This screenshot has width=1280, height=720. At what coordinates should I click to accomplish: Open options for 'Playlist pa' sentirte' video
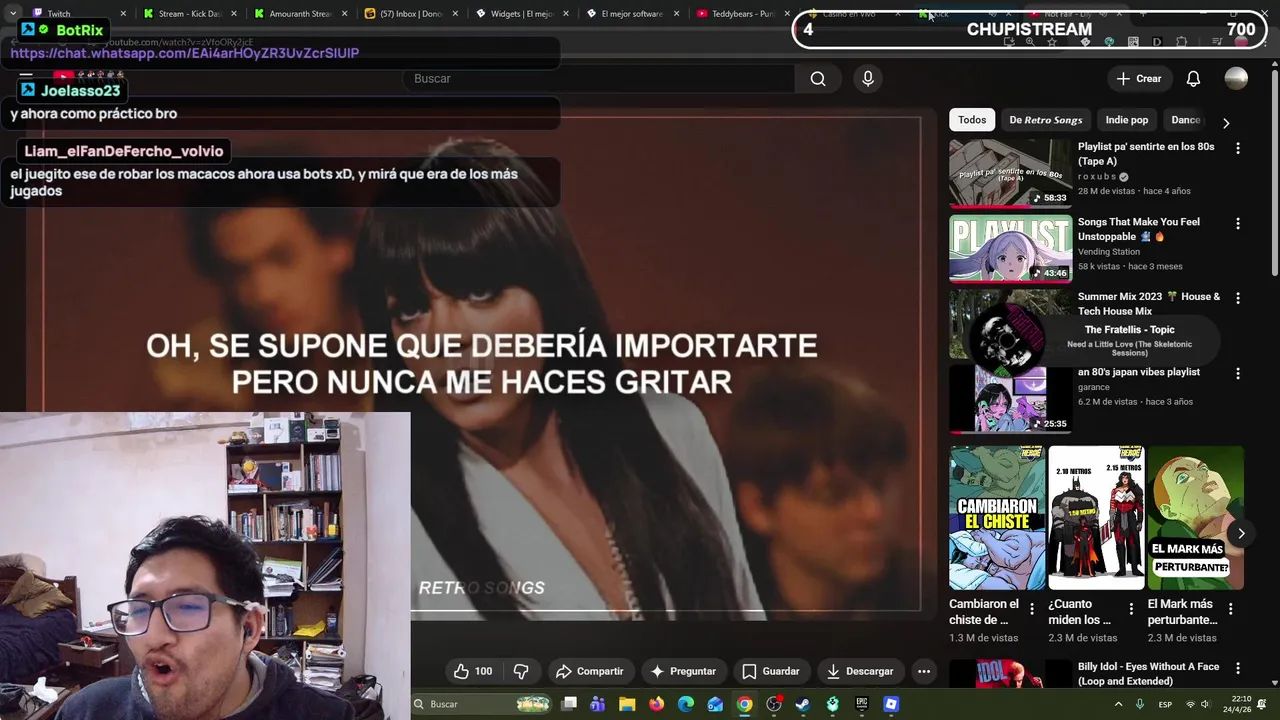pos(1238,148)
